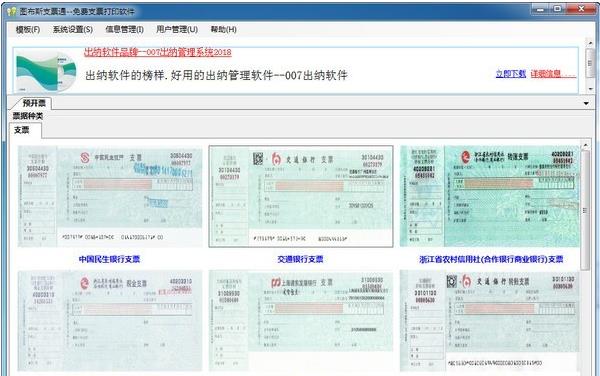Click the check list vertical scrollbar thumb
Viewport: 600px width, 376px height.
click(585, 210)
